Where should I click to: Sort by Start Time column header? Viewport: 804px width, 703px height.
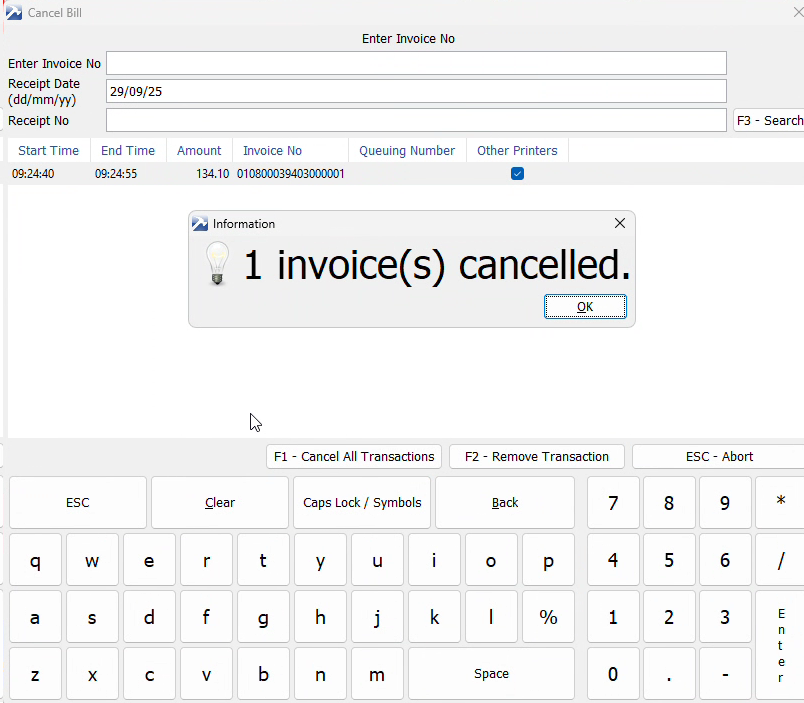[48, 151]
